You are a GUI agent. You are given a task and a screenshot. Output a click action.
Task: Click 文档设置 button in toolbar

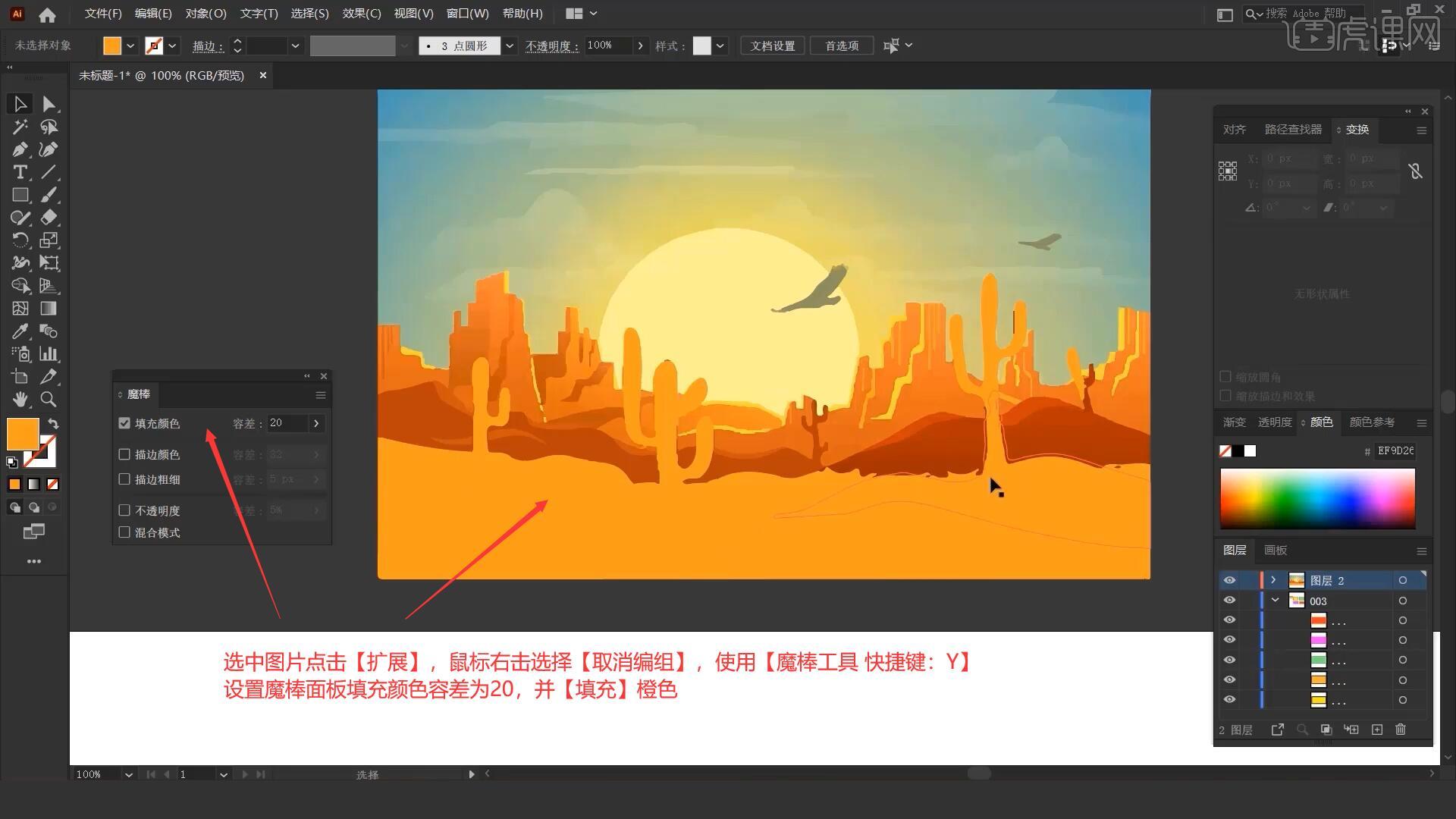[x=775, y=45]
